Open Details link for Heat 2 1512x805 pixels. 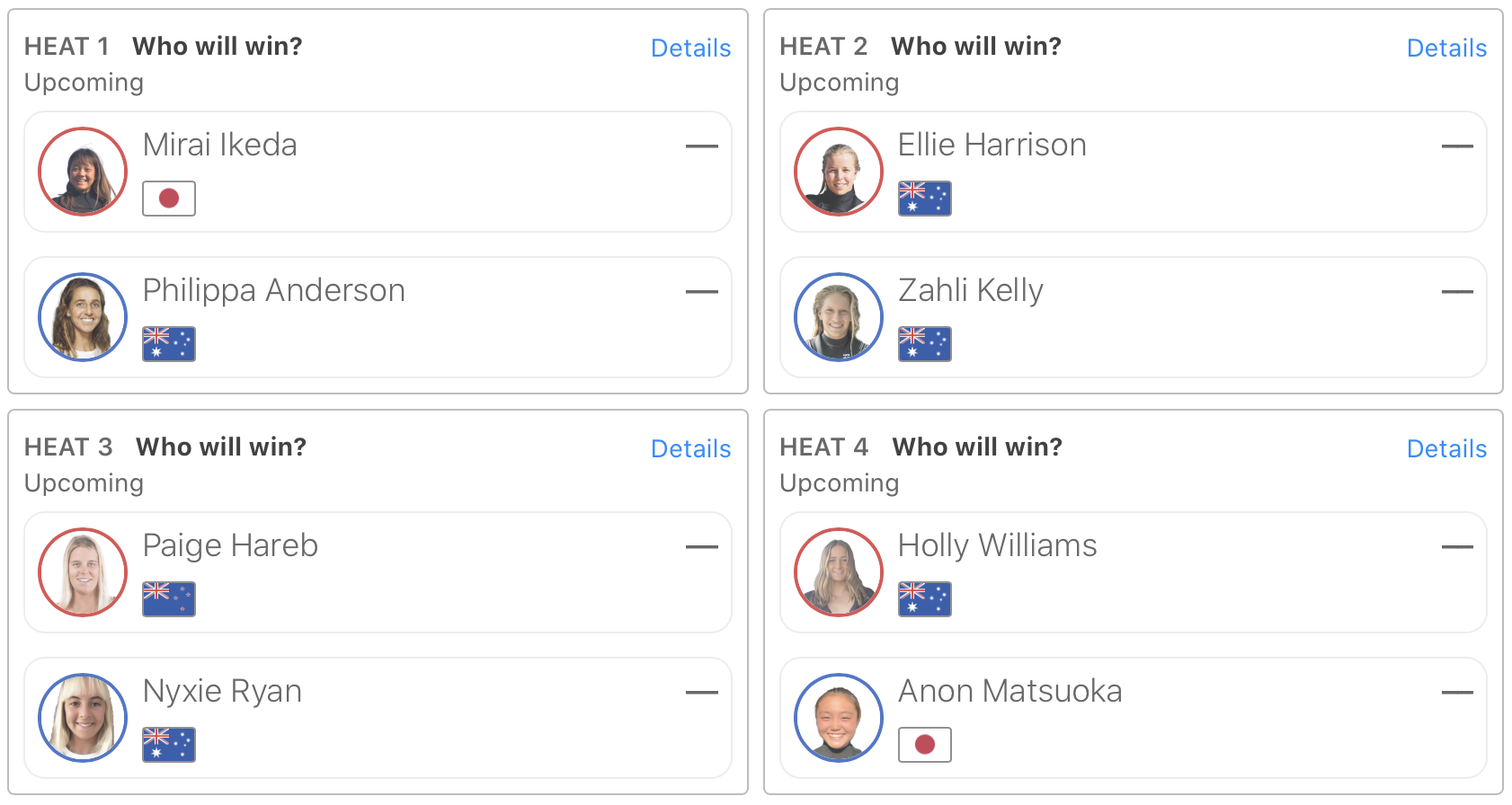[x=1445, y=48]
